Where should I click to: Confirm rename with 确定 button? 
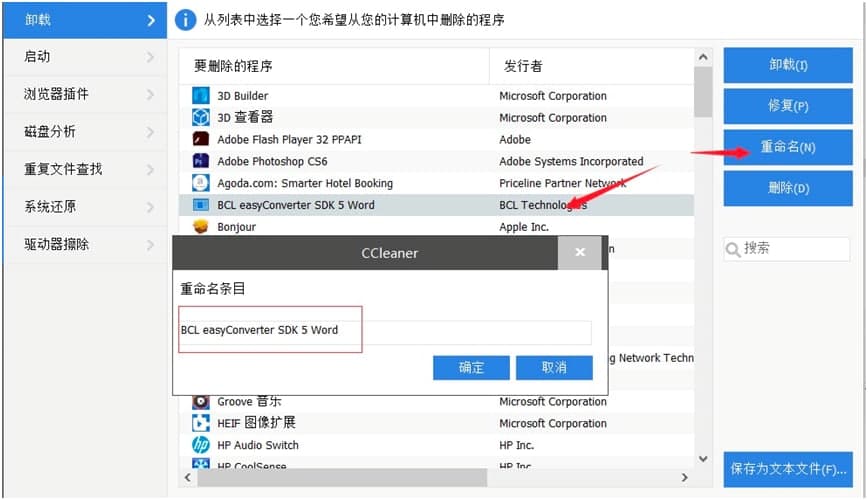471,367
